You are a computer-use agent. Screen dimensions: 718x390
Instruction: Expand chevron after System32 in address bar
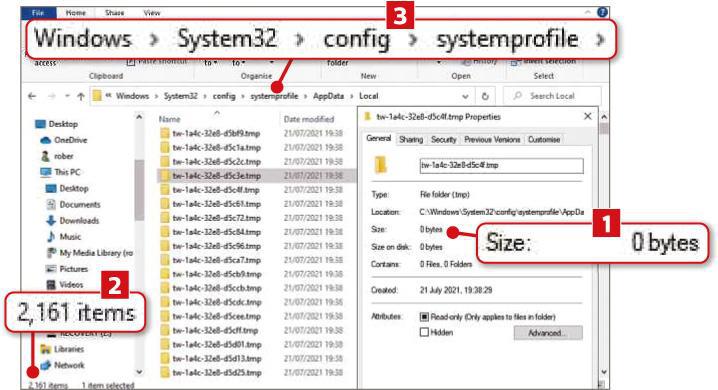(205, 96)
